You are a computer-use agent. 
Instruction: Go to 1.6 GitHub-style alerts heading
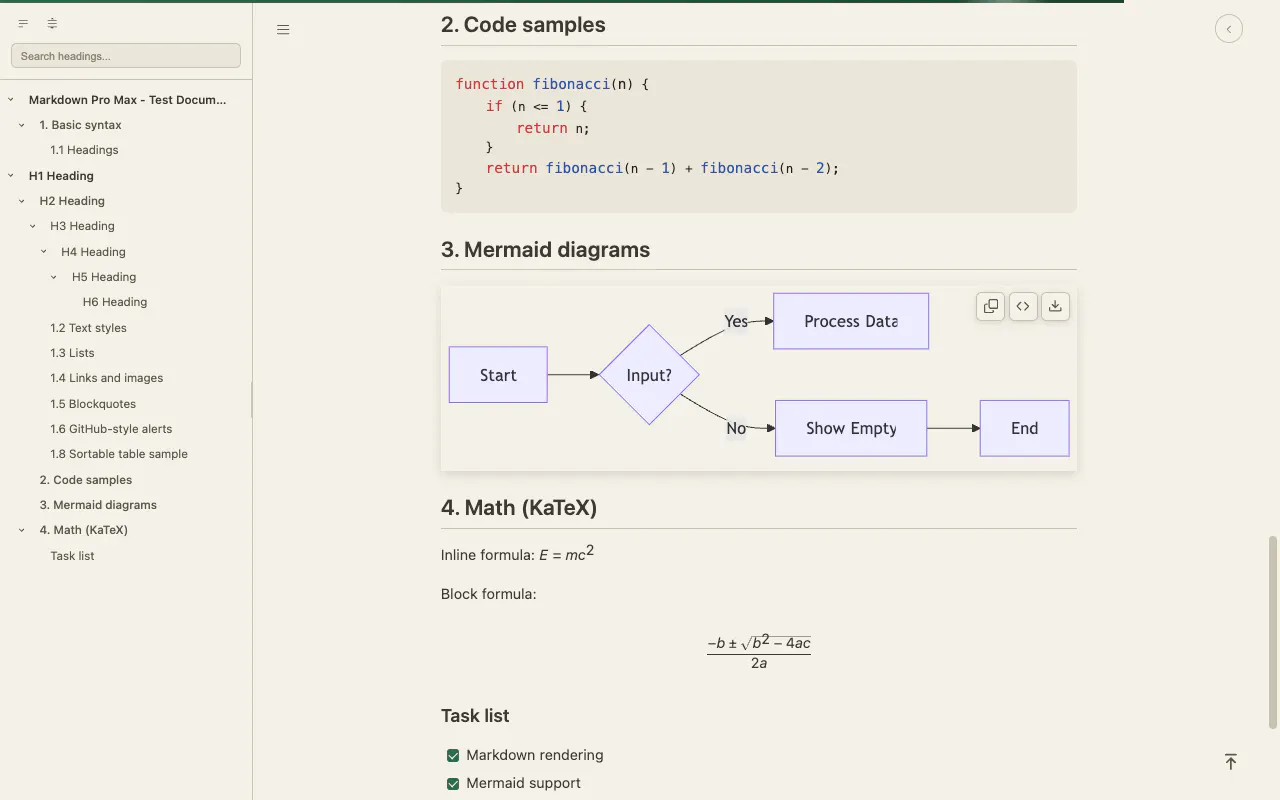pyautogui.click(x=111, y=429)
